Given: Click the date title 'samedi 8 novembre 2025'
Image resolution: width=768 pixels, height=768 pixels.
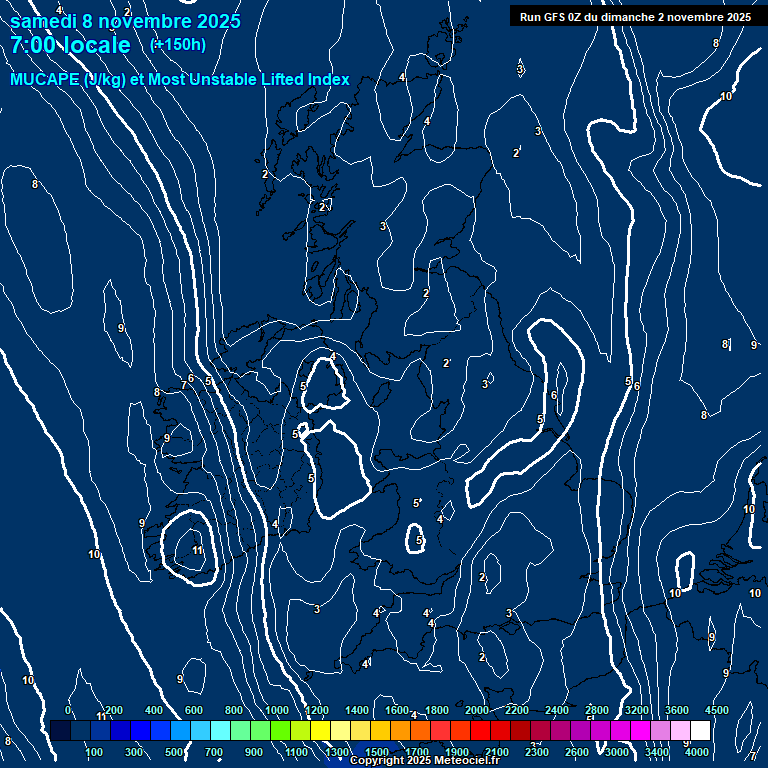Looking at the screenshot, I should 125,22.
